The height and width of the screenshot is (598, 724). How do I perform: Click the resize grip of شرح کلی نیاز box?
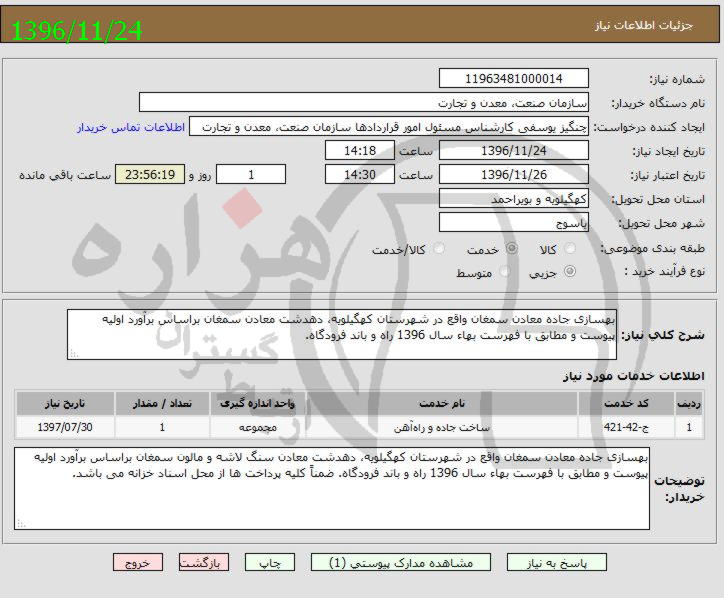(x=73, y=354)
